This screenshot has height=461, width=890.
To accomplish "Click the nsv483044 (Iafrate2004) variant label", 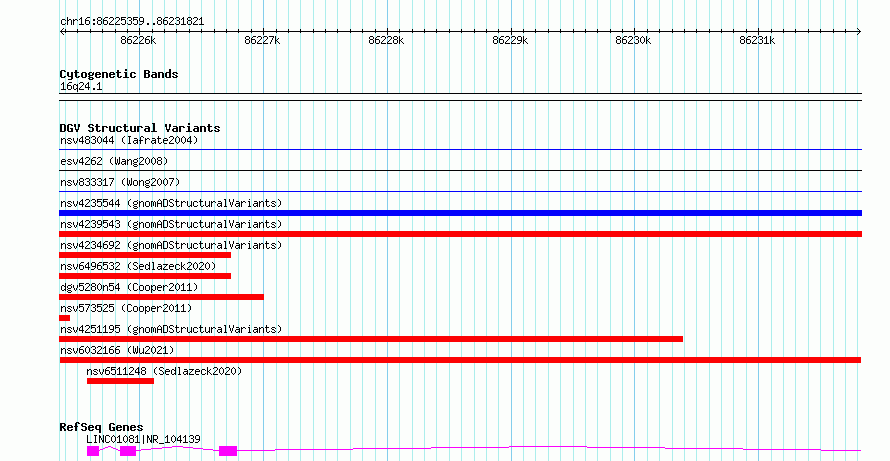I will tap(129, 140).
